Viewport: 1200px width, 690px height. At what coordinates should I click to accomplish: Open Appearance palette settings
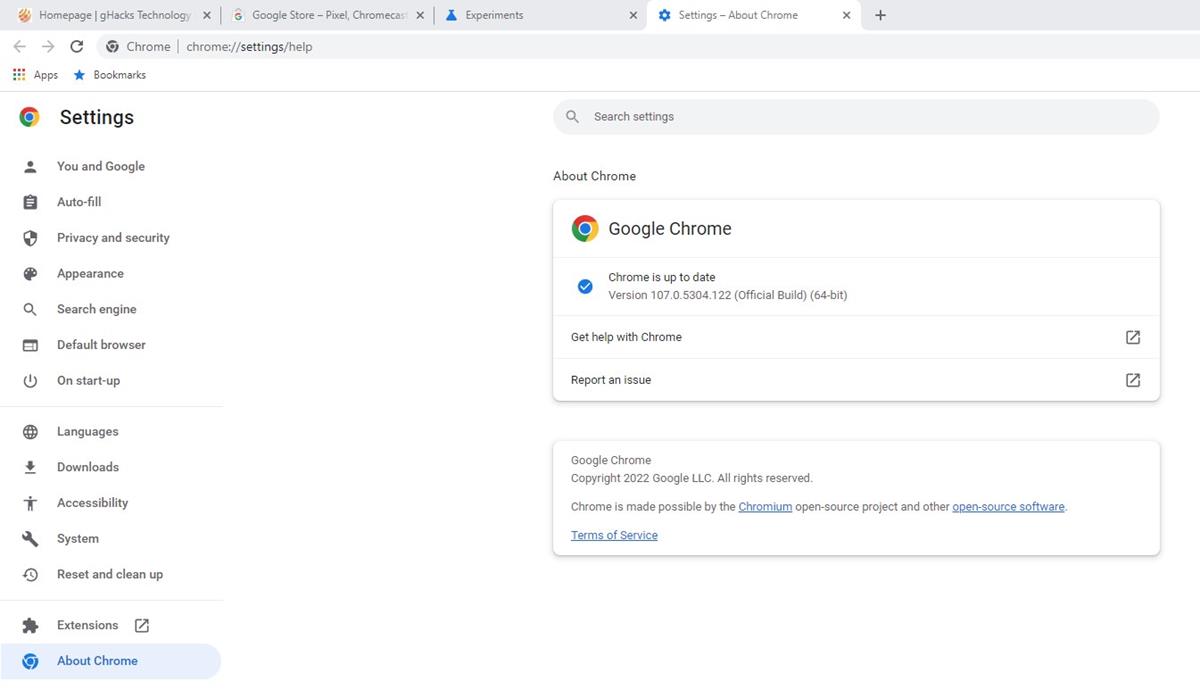point(90,274)
